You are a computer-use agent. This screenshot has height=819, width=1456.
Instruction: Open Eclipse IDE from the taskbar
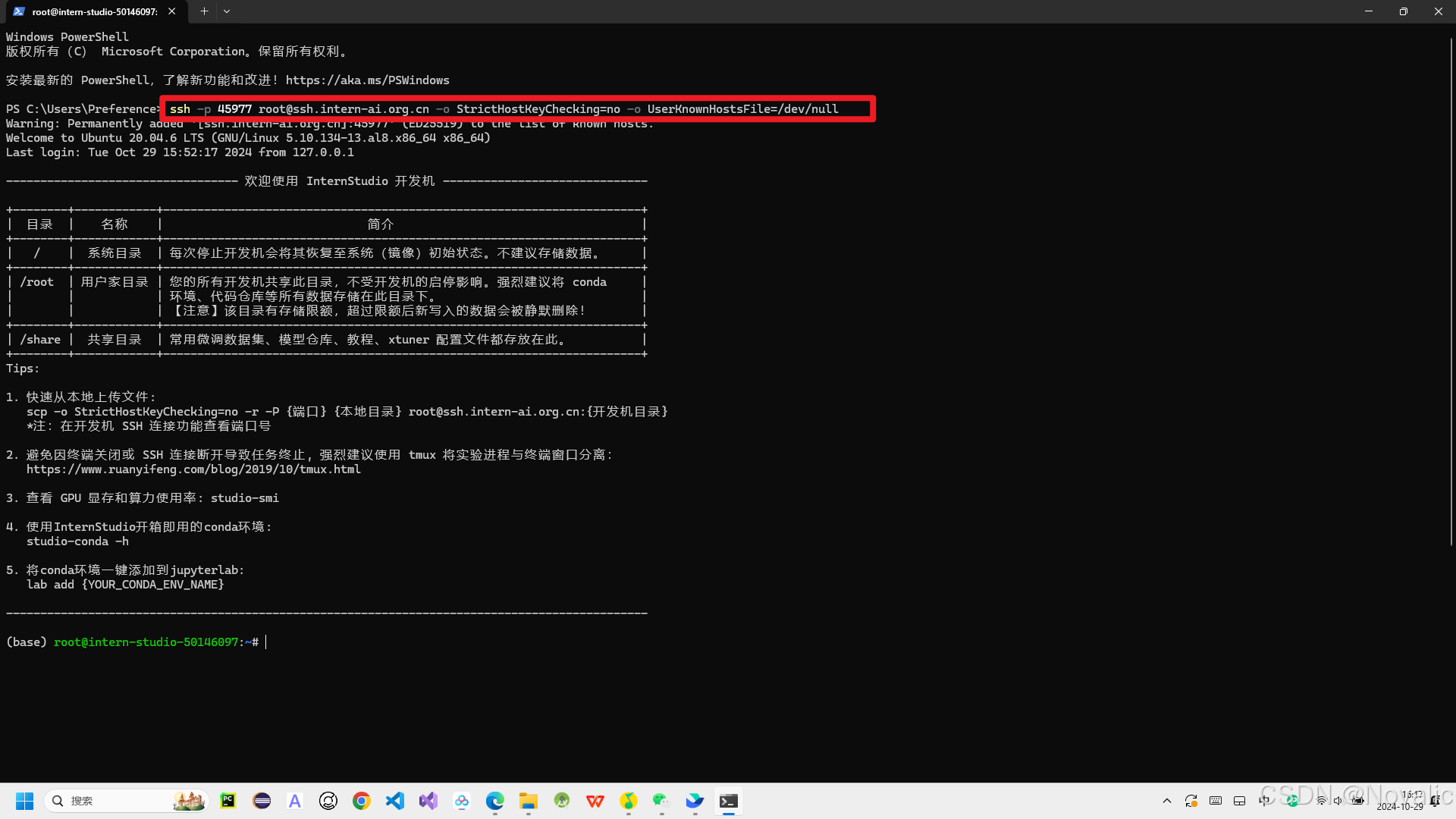262,801
